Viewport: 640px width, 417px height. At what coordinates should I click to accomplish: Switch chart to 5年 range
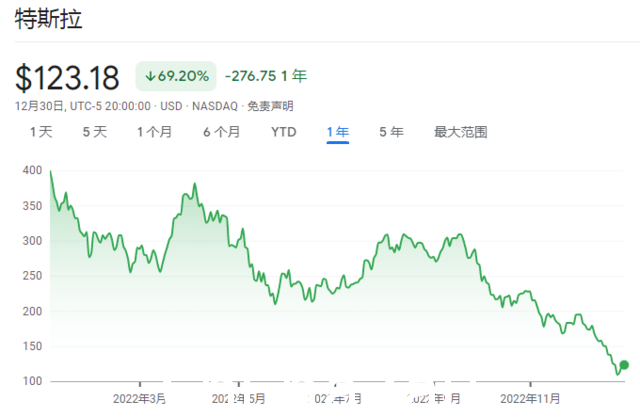[391, 132]
